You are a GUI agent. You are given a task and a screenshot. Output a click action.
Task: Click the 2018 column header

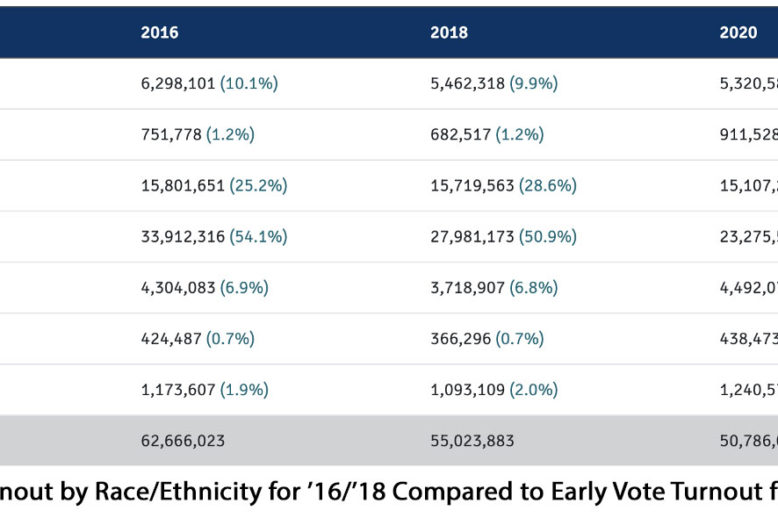[x=449, y=33]
